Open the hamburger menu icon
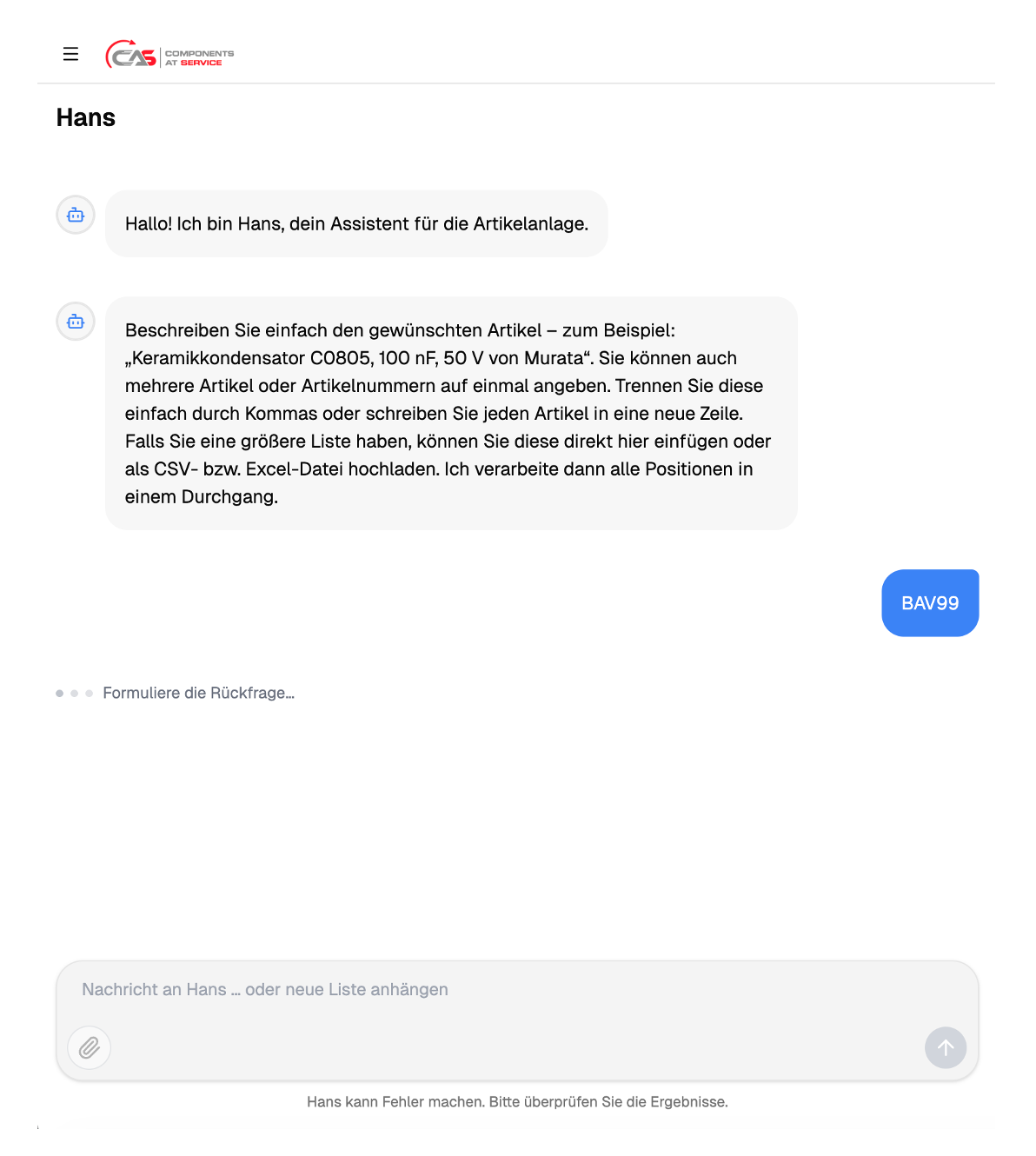This screenshot has width=1036, height=1156. (71, 54)
